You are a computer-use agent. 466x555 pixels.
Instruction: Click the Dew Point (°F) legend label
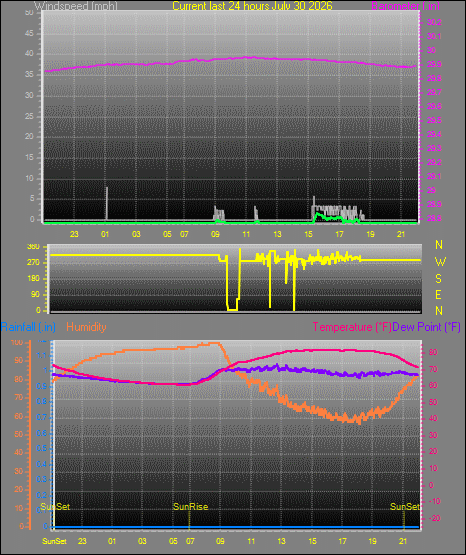[x=427, y=327]
